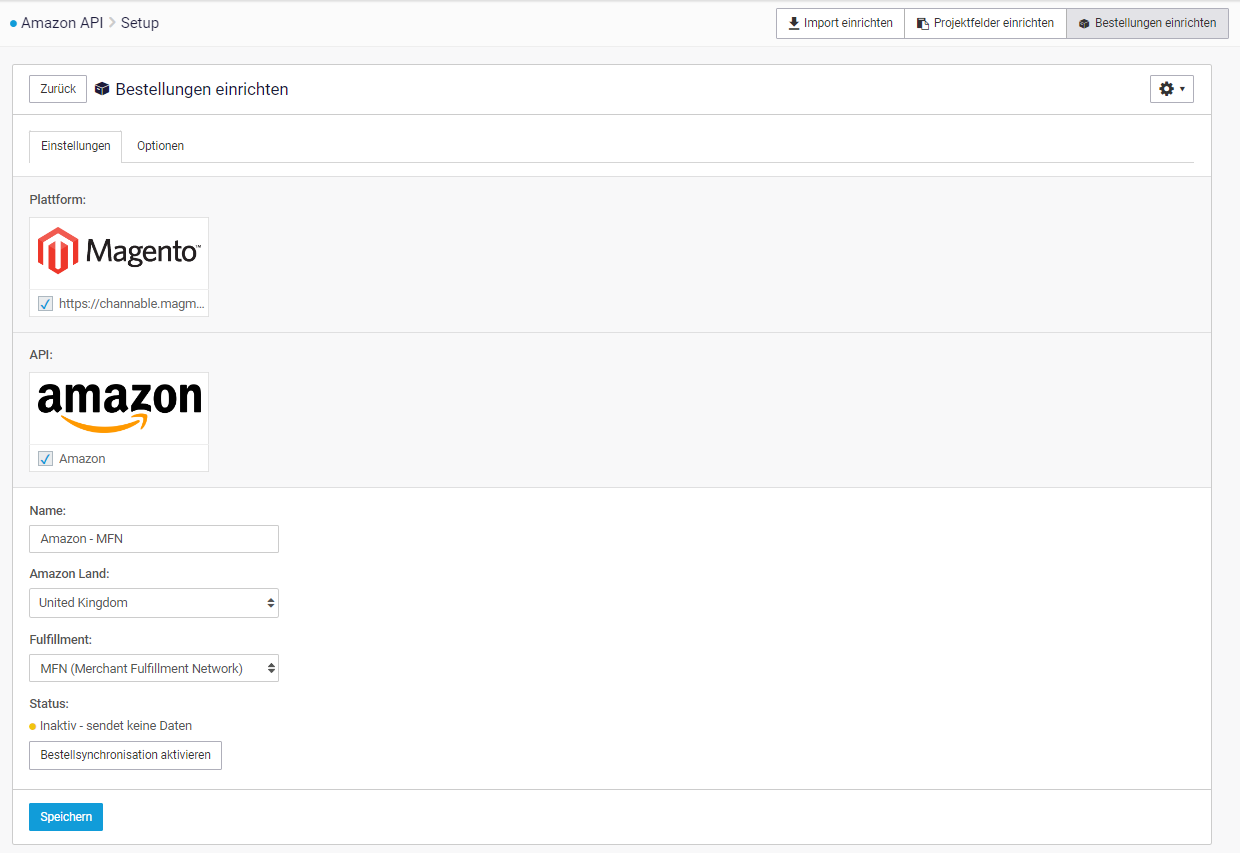Switch to the Optionen tab
1240x853 pixels.
[161, 146]
